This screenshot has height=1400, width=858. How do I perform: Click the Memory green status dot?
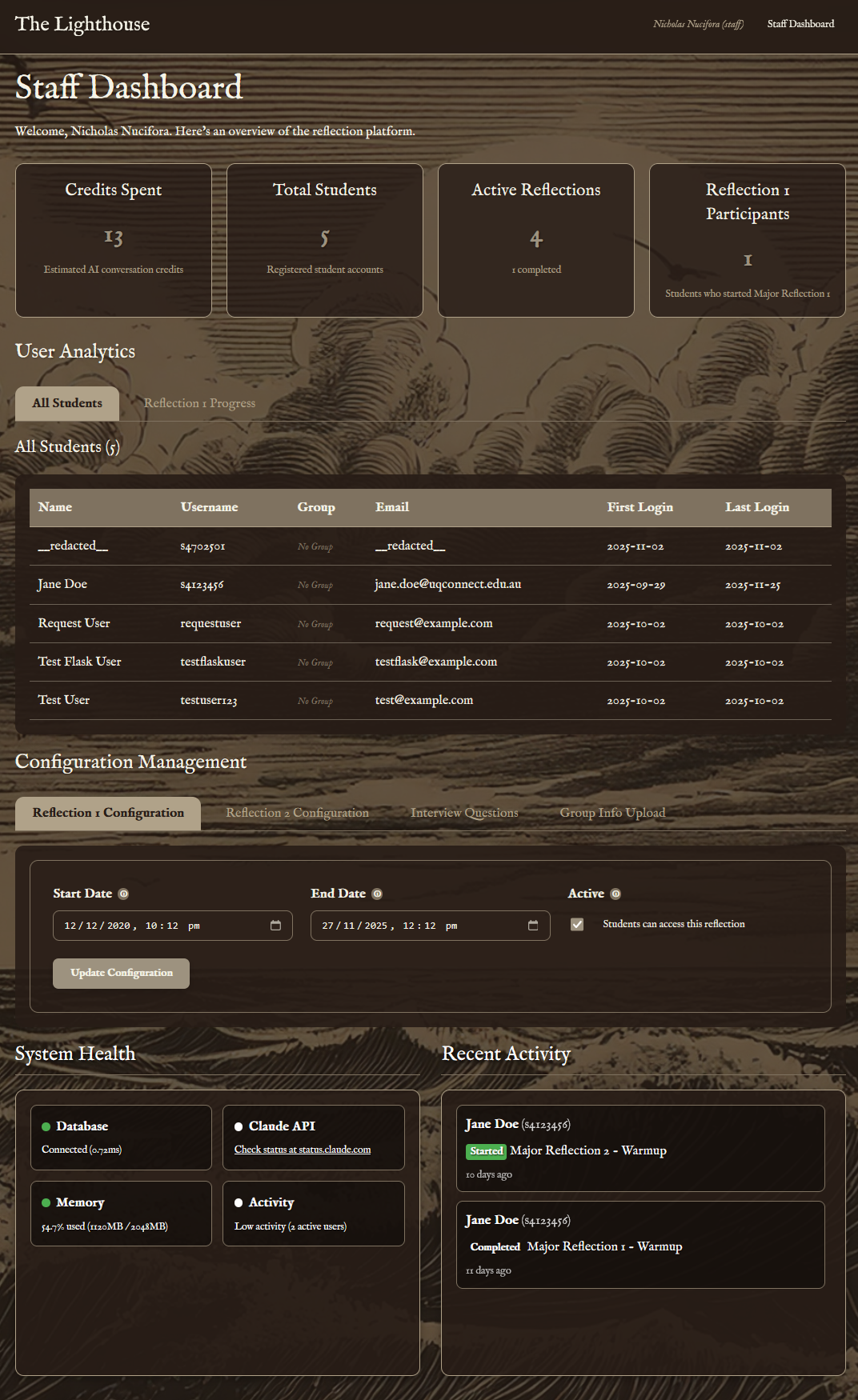(x=46, y=1202)
